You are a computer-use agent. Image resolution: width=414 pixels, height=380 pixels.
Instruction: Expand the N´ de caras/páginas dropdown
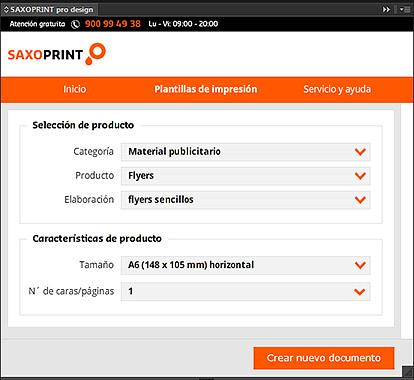(x=246, y=291)
